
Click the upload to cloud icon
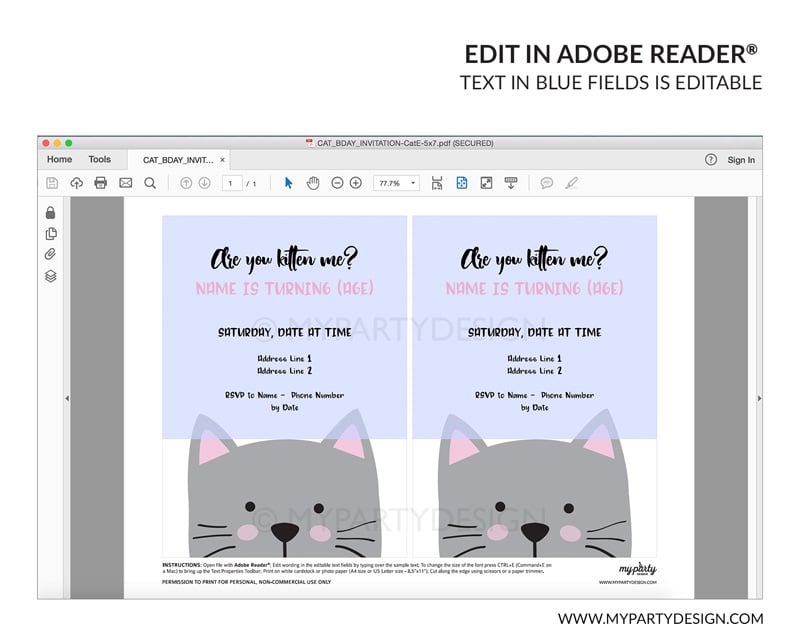(x=76, y=183)
